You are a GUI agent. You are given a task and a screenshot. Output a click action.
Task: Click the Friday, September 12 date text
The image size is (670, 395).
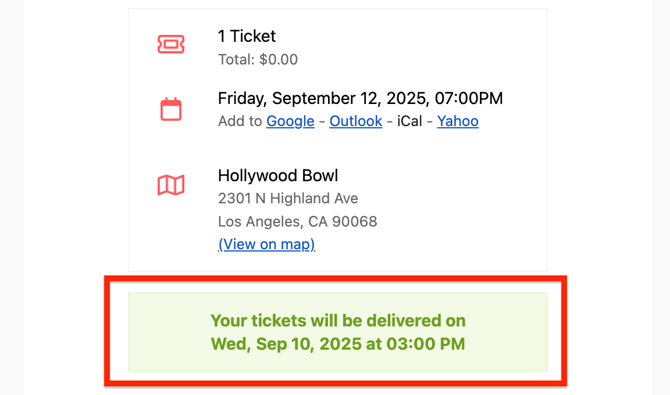(x=360, y=98)
